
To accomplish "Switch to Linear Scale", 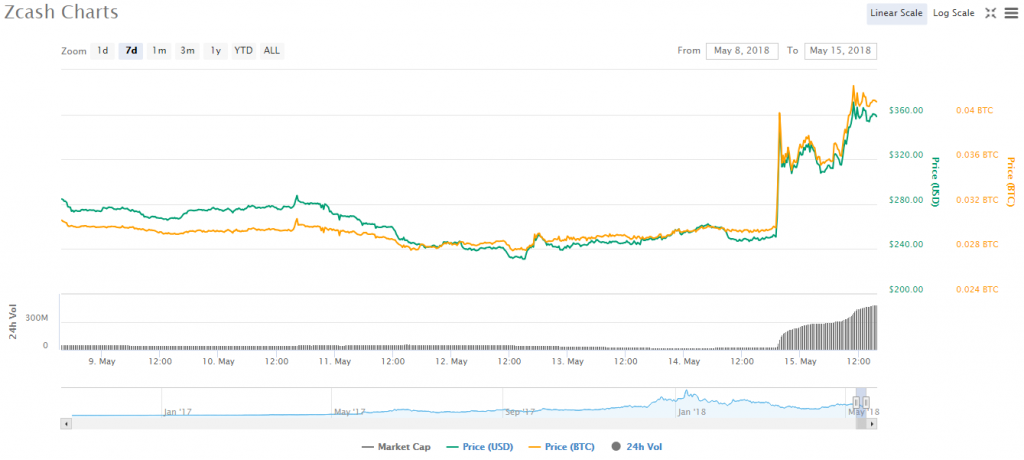I will [896, 13].
